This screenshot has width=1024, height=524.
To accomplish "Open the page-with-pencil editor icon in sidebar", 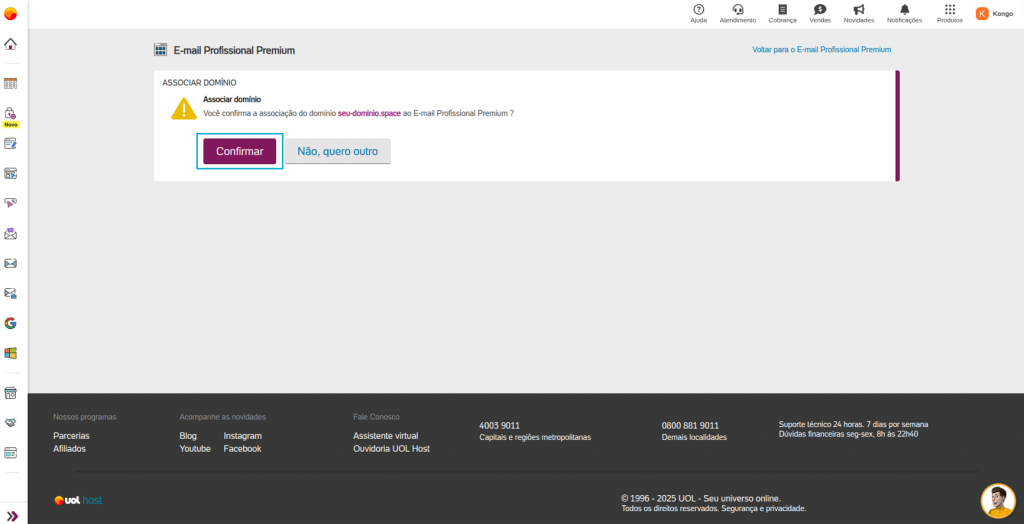I will [10, 143].
